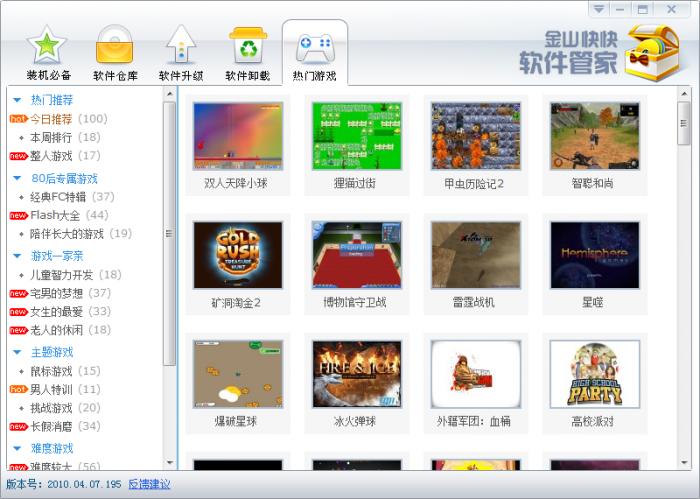The image size is (700, 499).
Task: Open the 狸猫过街 game thumbnail
Action: (x=357, y=136)
